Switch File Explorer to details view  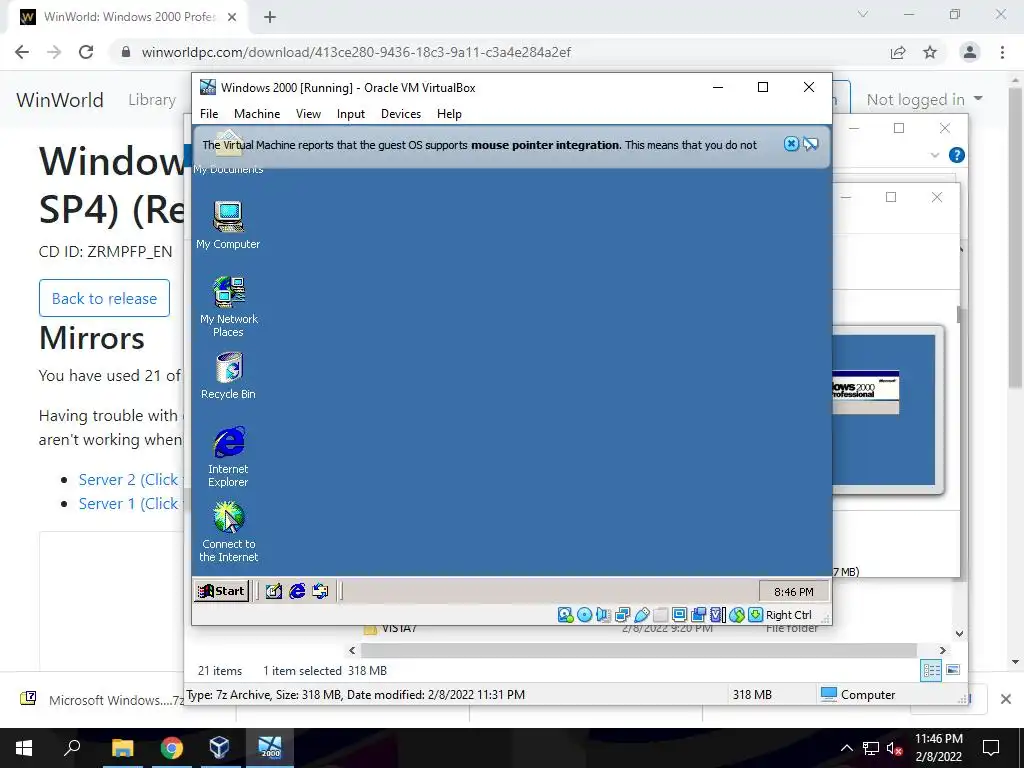point(931,671)
